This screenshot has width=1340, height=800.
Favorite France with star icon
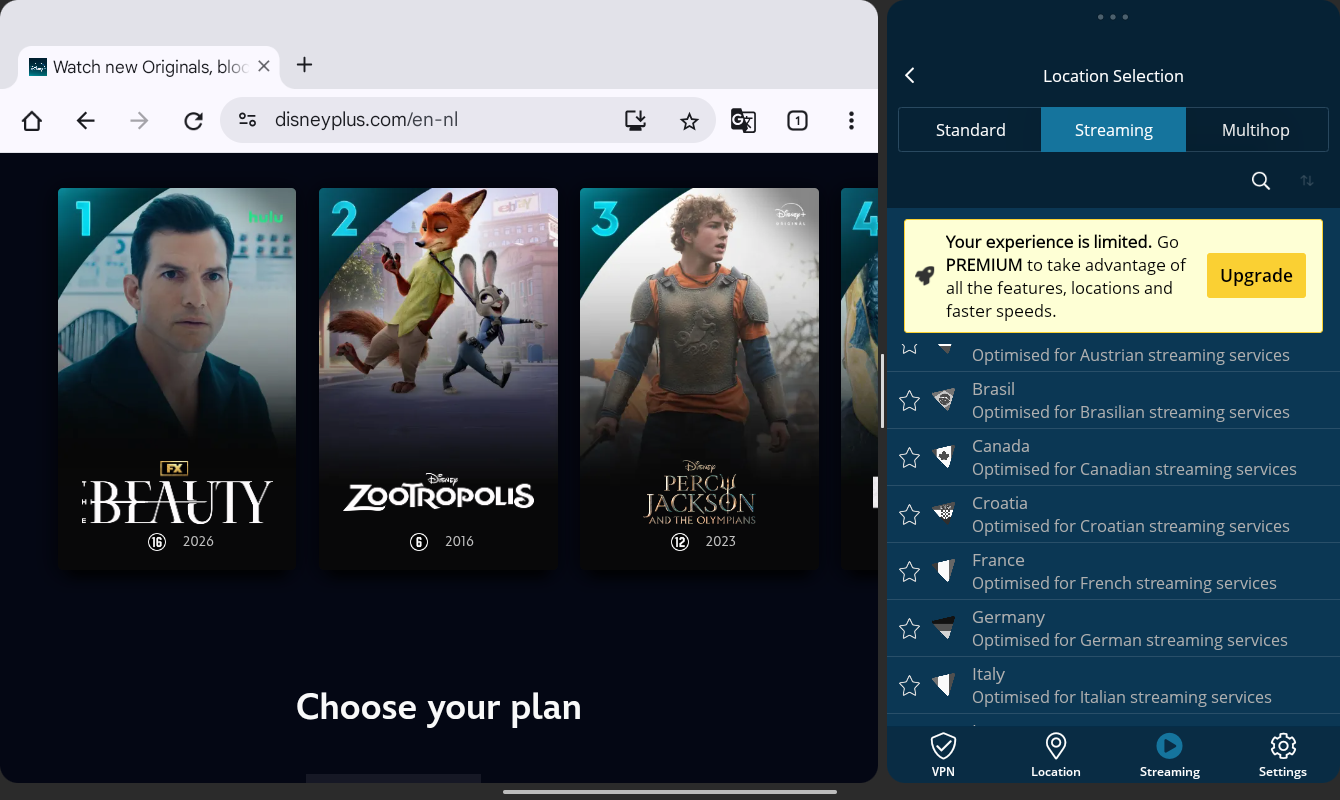click(x=909, y=572)
